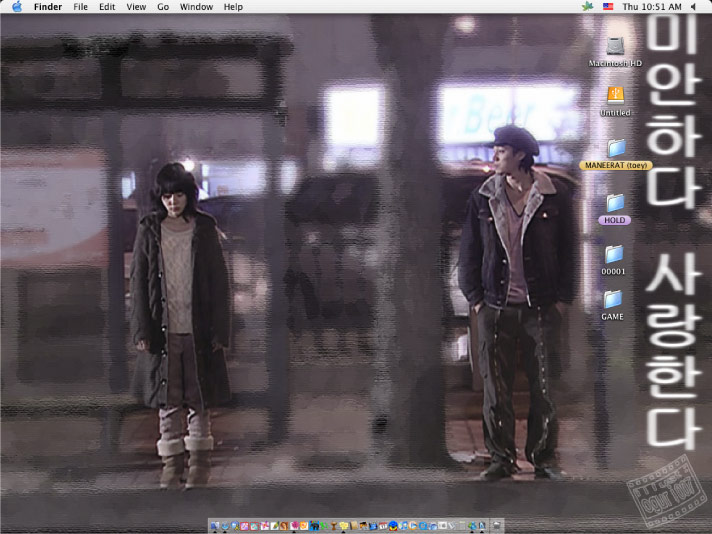Click the Macintosh HD label
The image size is (712, 534).
(615, 63)
